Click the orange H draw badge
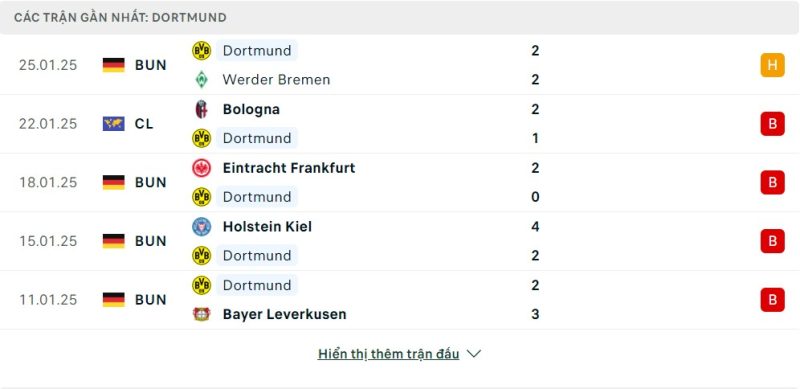 pyautogui.click(x=772, y=65)
